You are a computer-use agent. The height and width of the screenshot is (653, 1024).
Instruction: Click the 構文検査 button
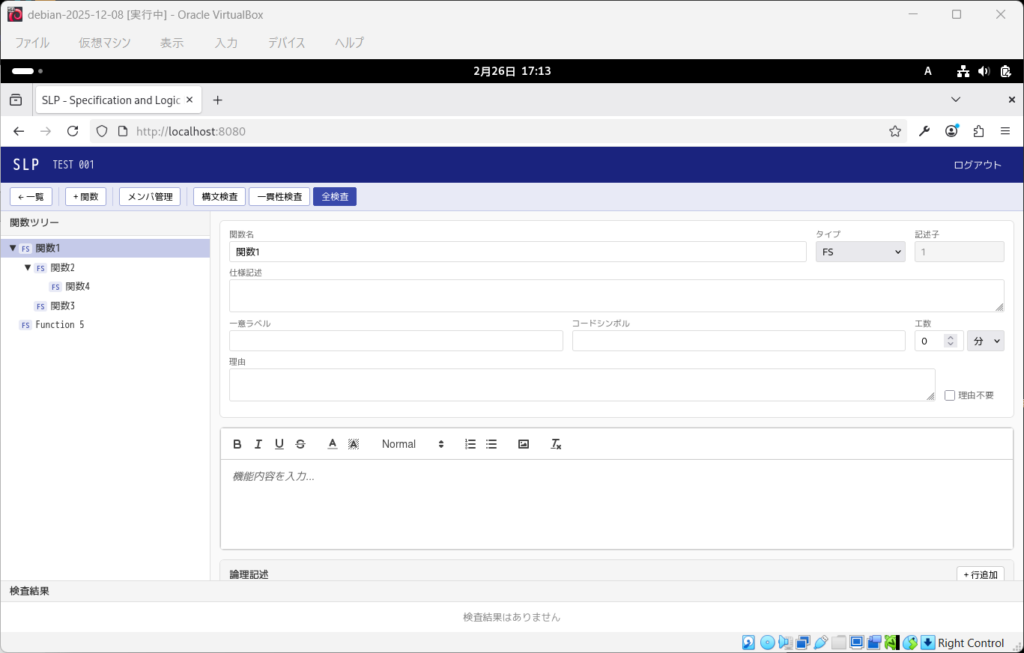tap(217, 197)
